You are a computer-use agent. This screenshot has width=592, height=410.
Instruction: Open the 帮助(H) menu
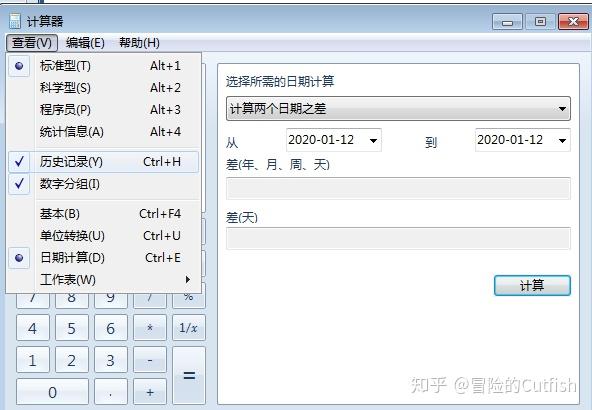click(x=139, y=43)
